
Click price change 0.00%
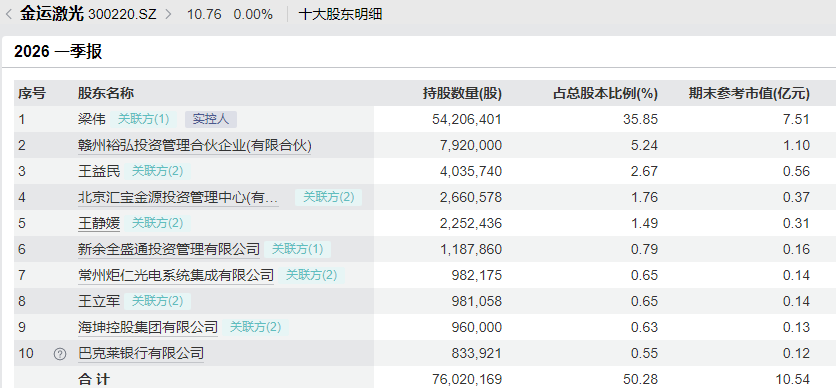click(253, 14)
